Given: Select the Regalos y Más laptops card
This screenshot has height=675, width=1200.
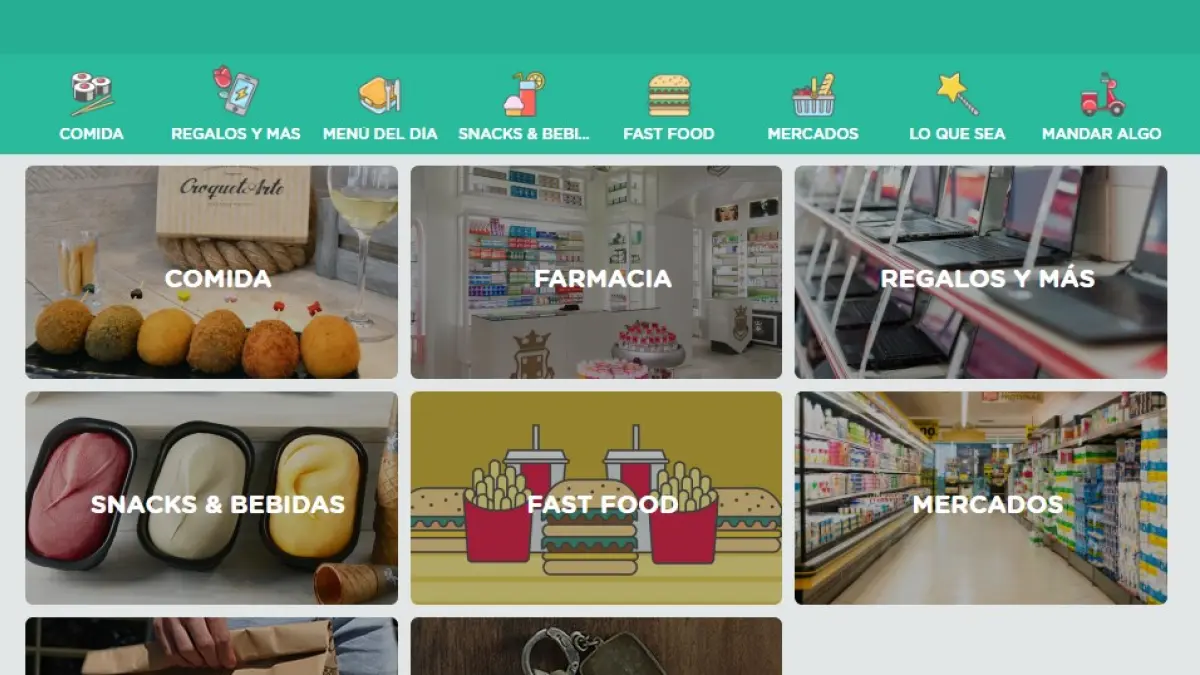Looking at the screenshot, I should (981, 272).
